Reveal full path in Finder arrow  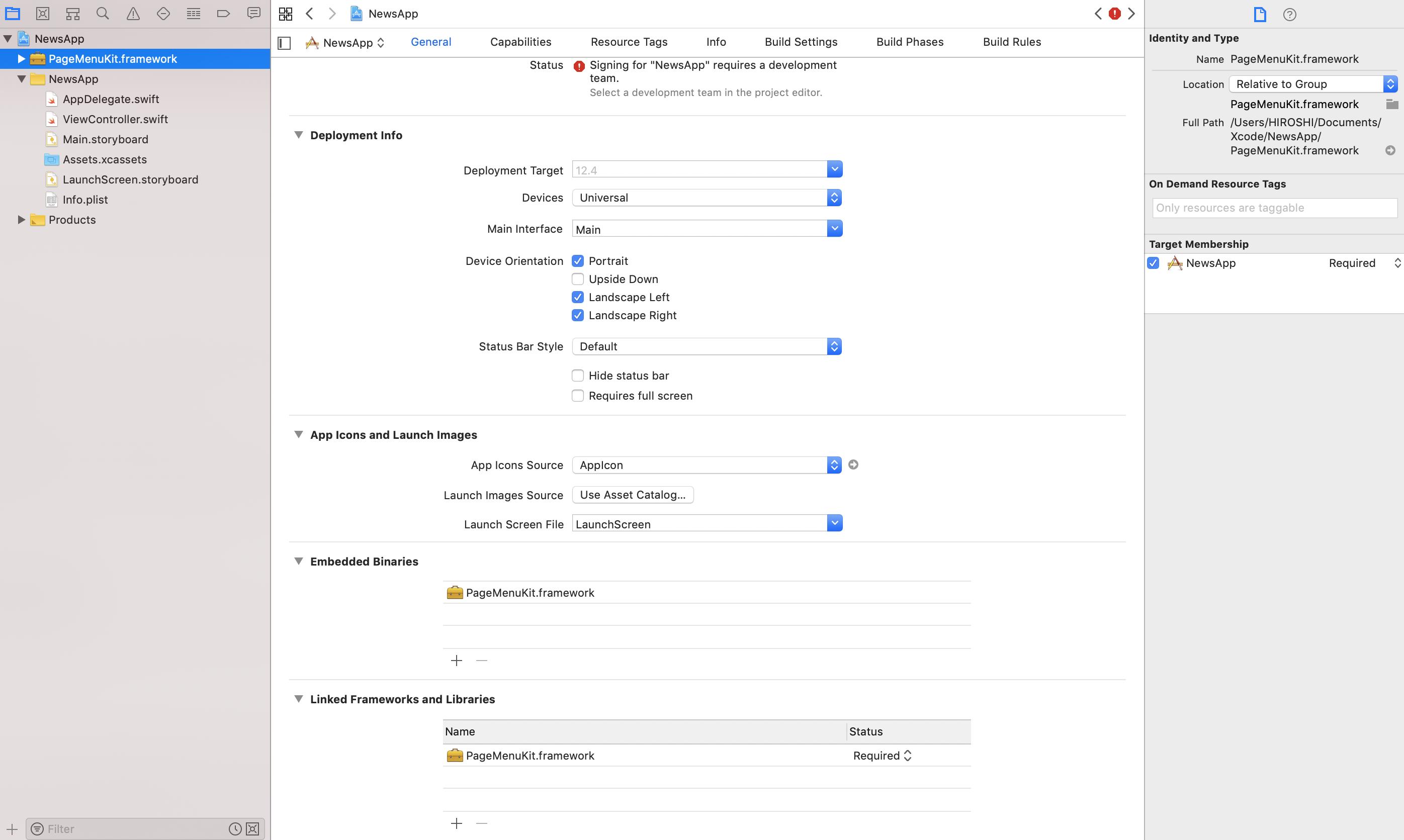pyautogui.click(x=1390, y=151)
